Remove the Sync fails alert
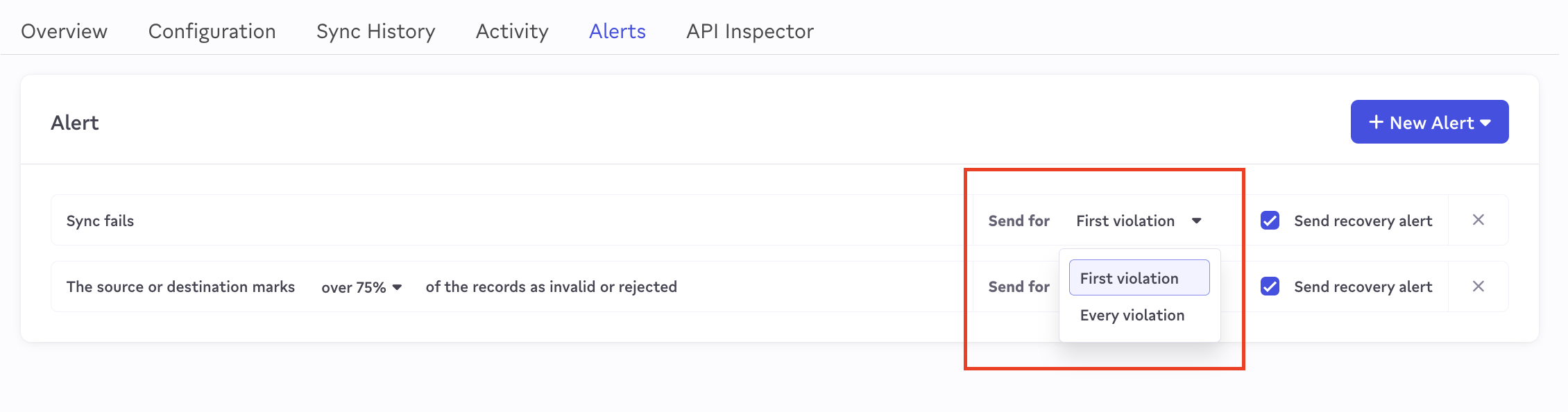Viewport: 1568px width, 412px height. 1478,220
